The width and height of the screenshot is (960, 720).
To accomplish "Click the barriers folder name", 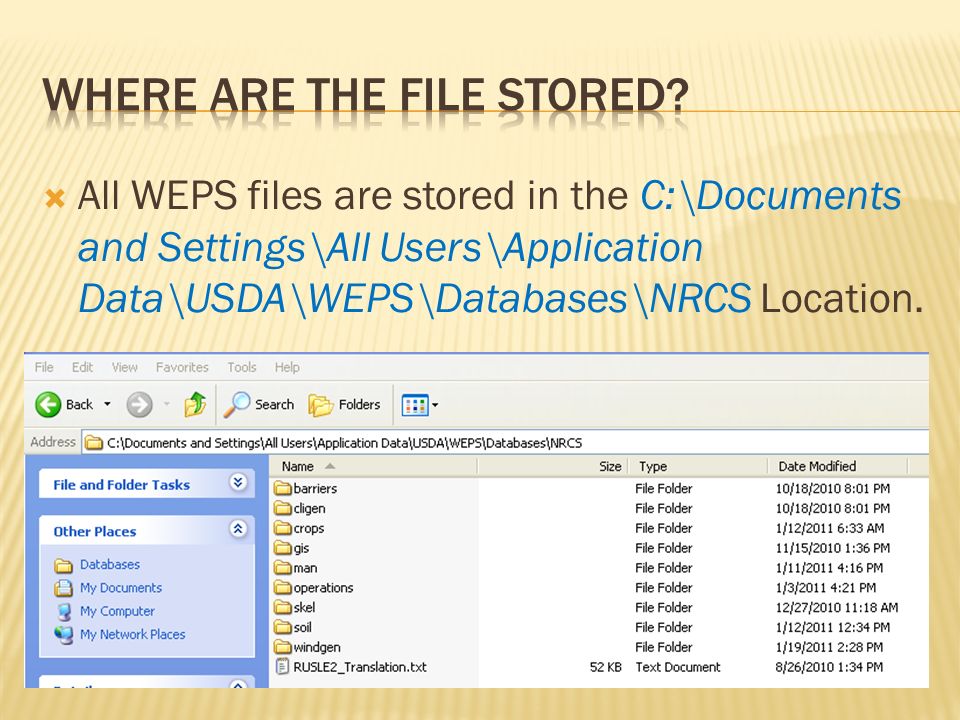I will (315, 489).
